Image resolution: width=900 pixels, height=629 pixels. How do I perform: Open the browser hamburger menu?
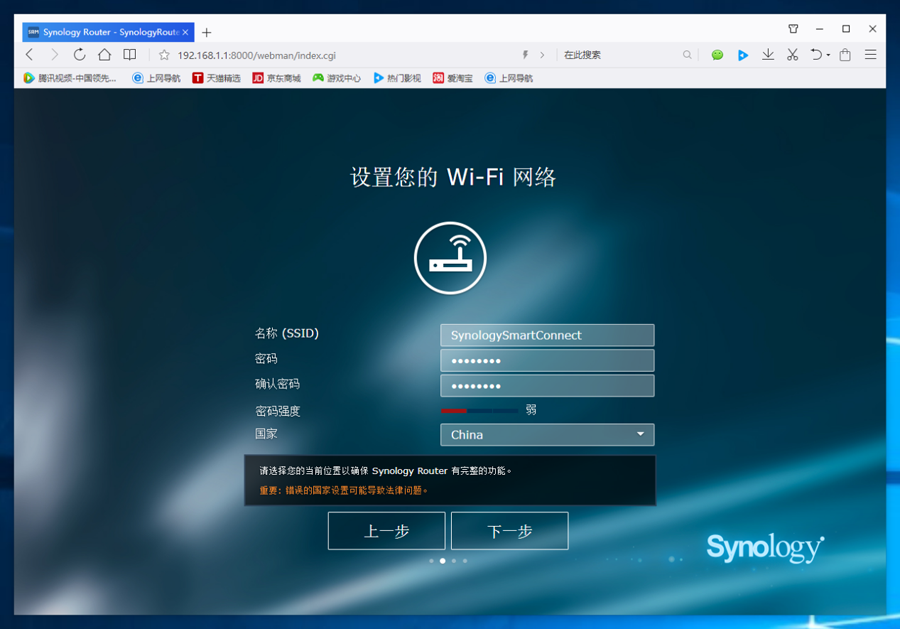click(870, 55)
